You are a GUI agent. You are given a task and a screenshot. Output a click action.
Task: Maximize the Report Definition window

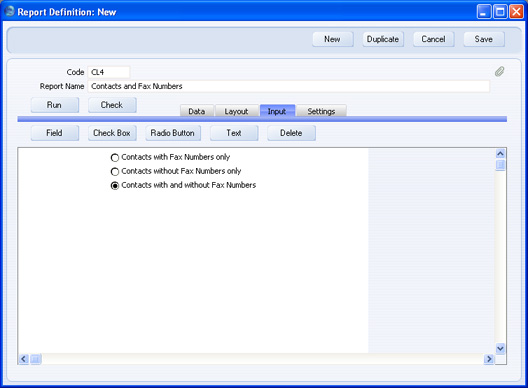[x=500, y=12]
